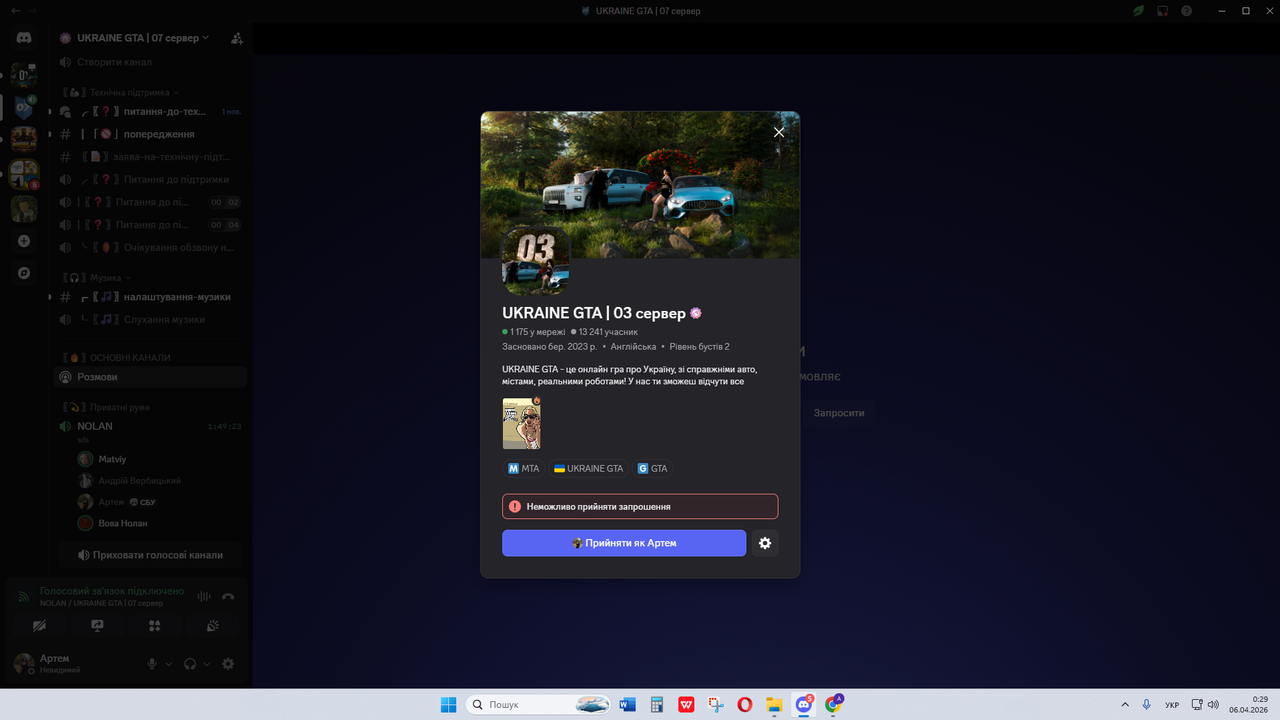Open Google Chrome from taskbar
The image size is (1280, 720).
(x=833, y=705)
